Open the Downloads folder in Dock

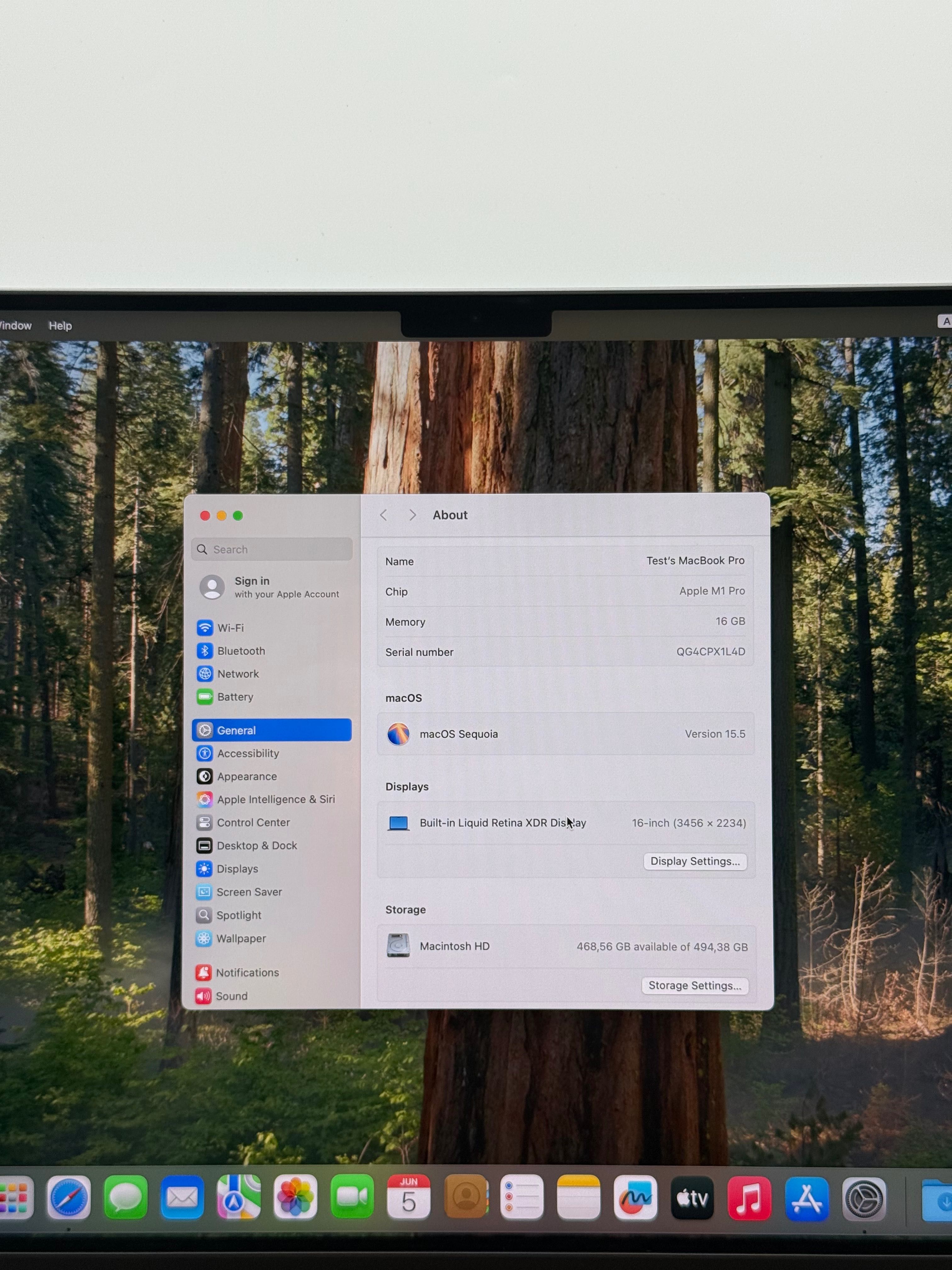pyautogui.click(x=937, y=1200)
